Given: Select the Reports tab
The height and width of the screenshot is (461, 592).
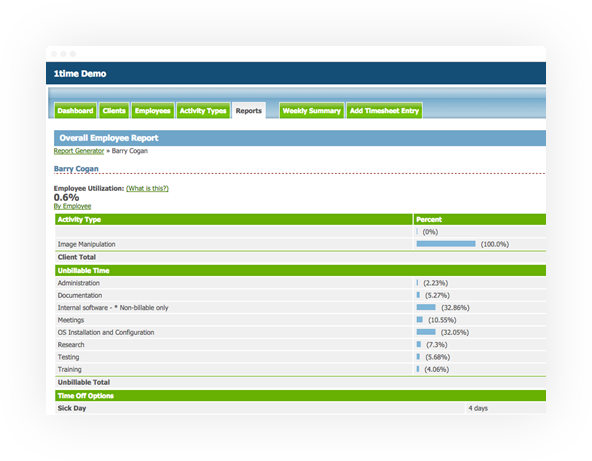Looking at the screenshot, I should pyautogui.click(x=249, y=111).
